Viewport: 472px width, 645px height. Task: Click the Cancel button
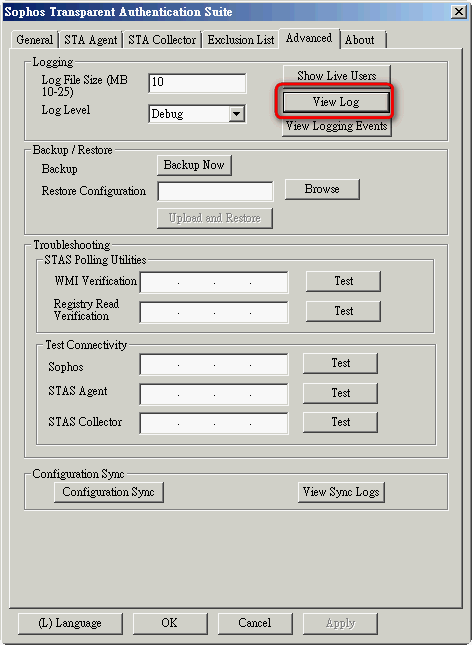[x=255, y=624]
